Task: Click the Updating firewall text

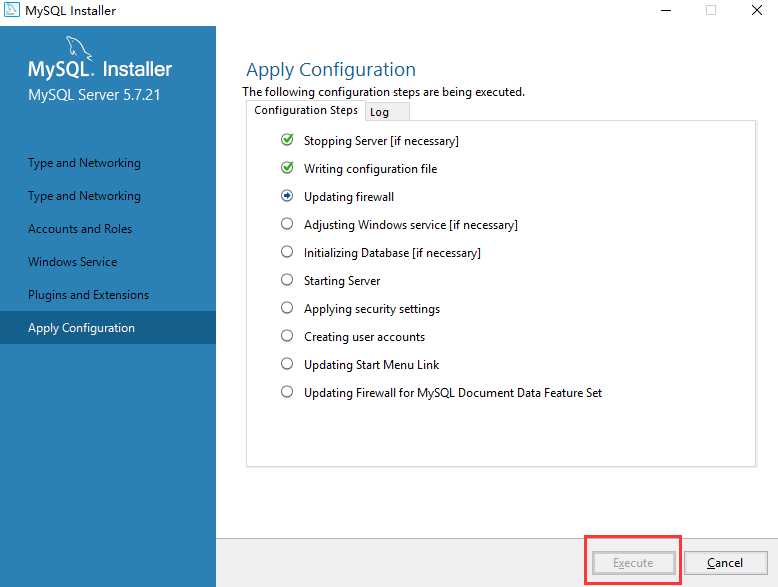Action: pyautogui.click(x=349, y=197)
